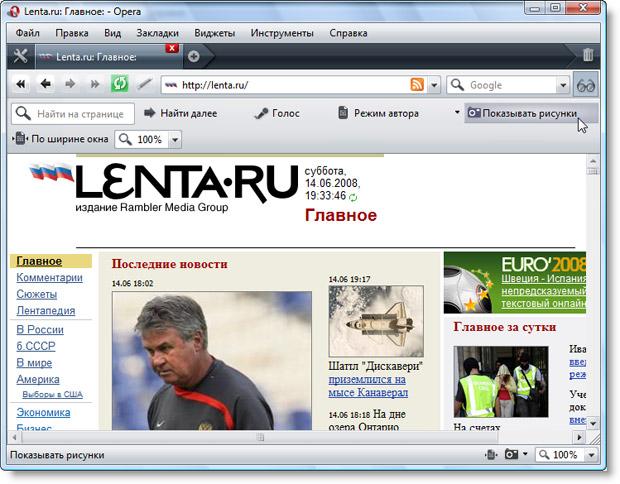Open the Файл menu
Image resolution: width=620 pixels, height=484 pixels.
pos(28,33)
